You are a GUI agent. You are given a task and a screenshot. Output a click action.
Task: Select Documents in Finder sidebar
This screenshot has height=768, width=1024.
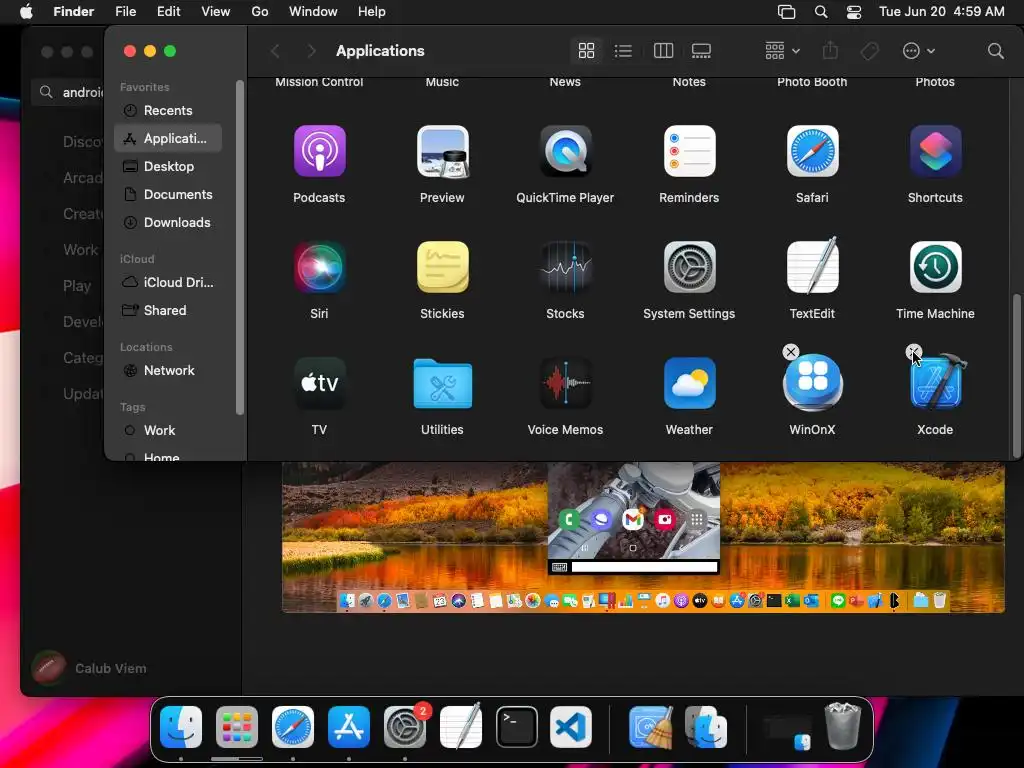tap(168, 195)
